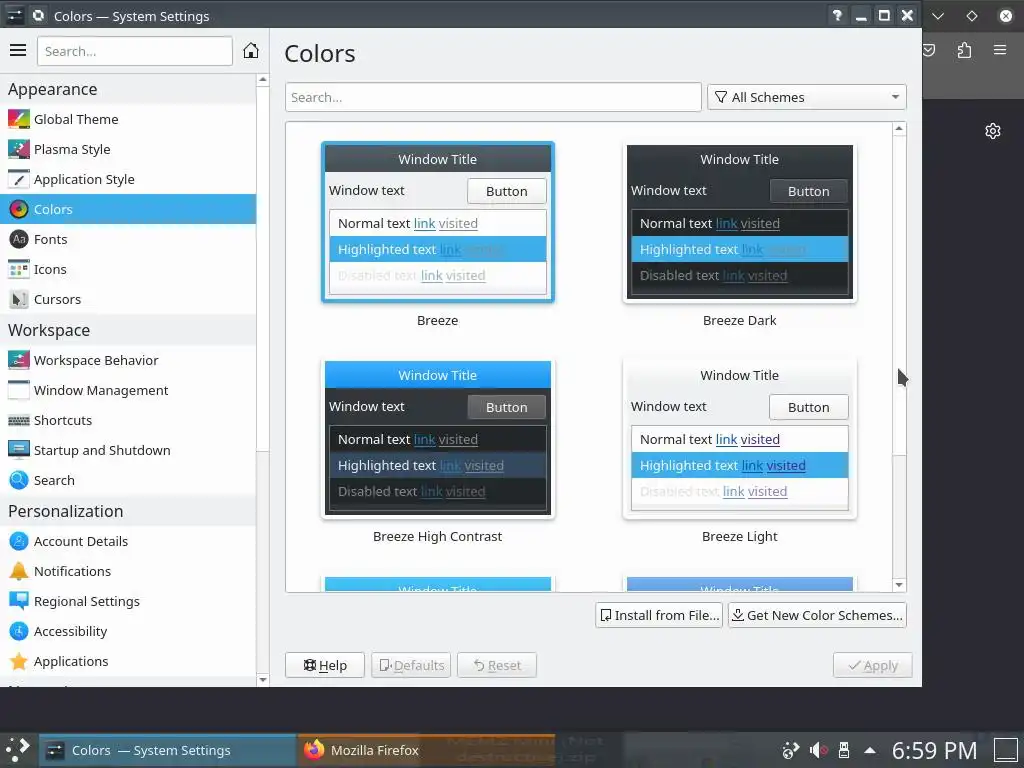
Task: Open Cursors settings
Action: [x=128, y=299]
